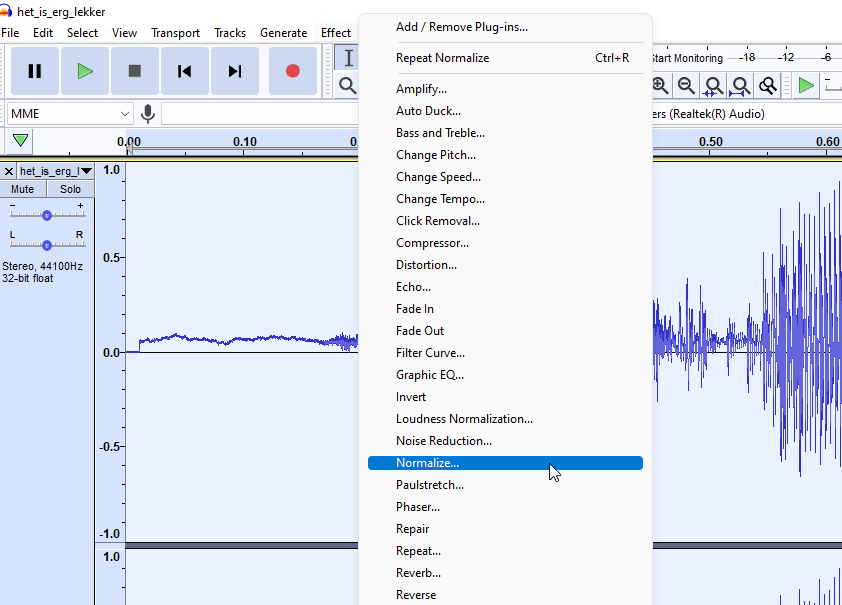
Task: Open the track name dropdown menu
Action: click(x=56, y=171)
